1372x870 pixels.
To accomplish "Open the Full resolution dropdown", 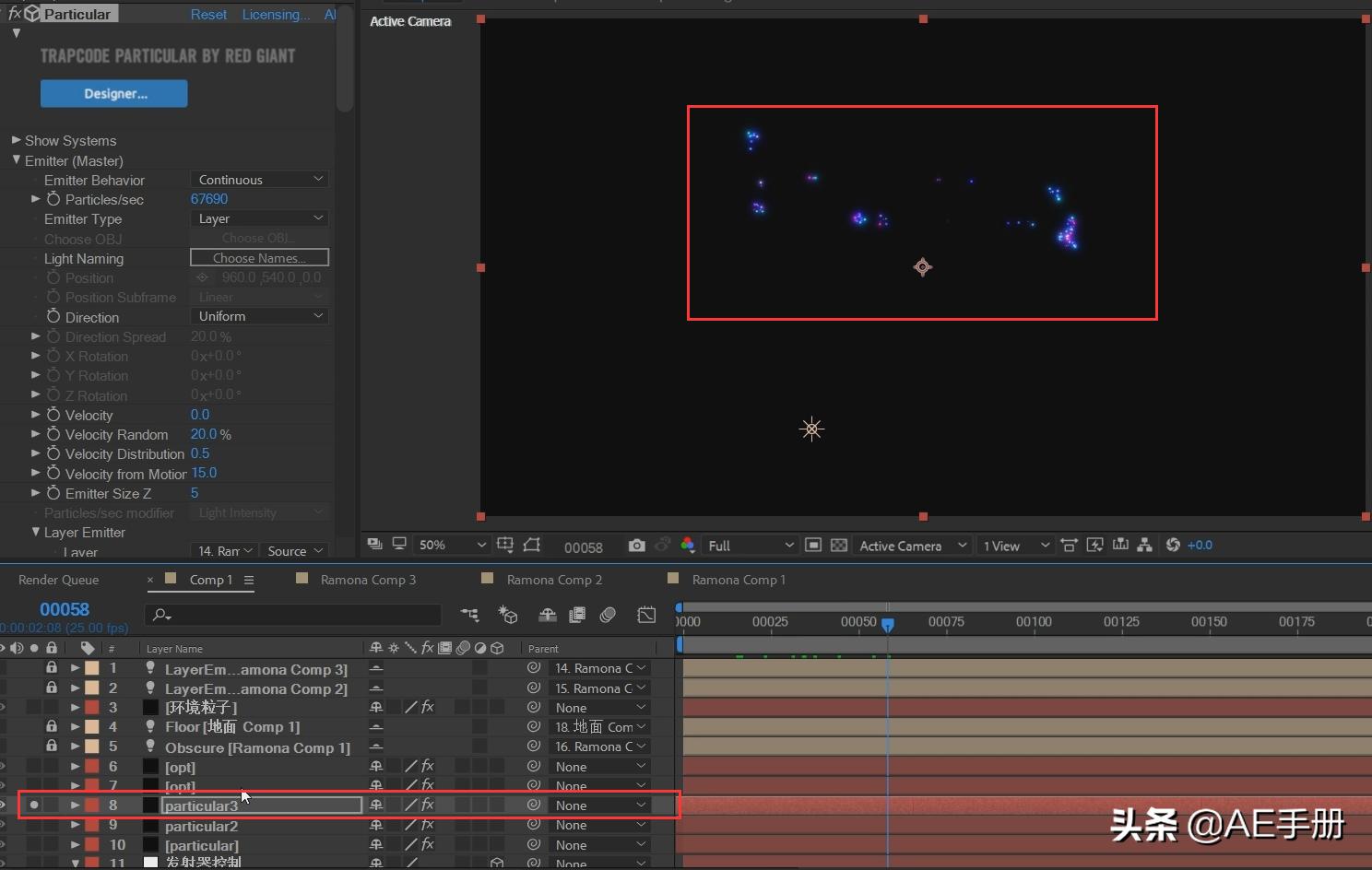I will [x=750, y=546].
